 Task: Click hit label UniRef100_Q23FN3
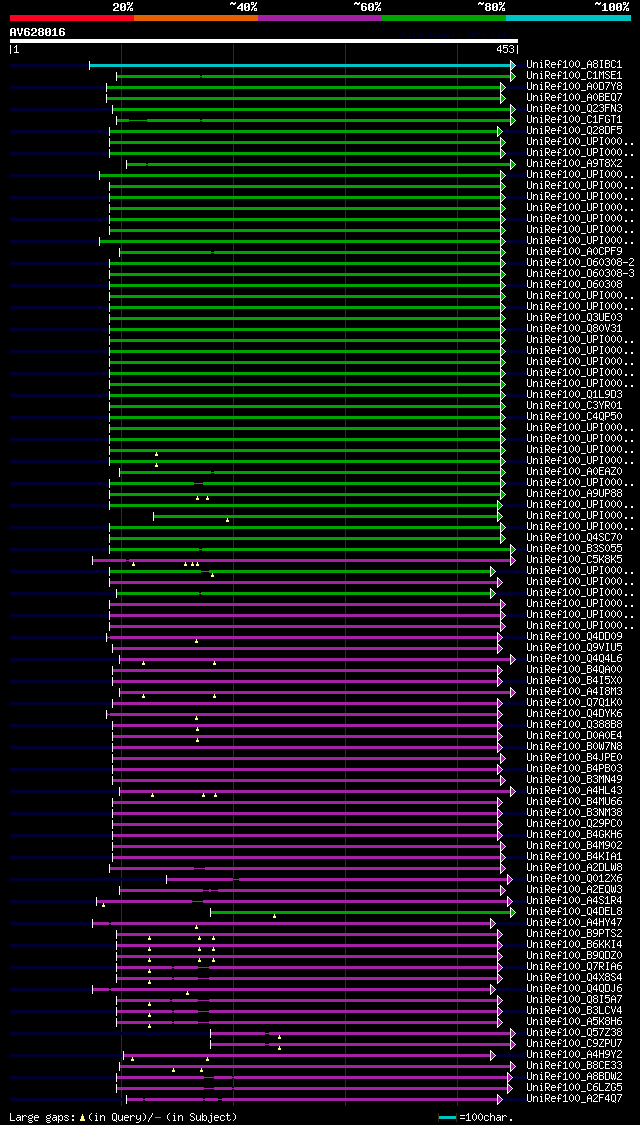pyautogui.click(x=574, y=108)
